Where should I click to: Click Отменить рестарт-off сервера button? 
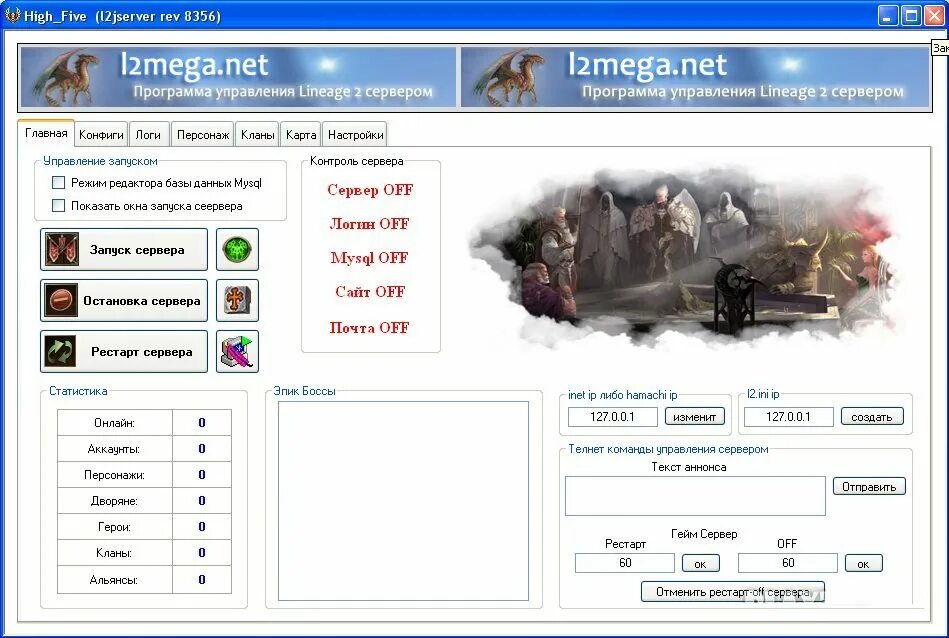(732, 591)
